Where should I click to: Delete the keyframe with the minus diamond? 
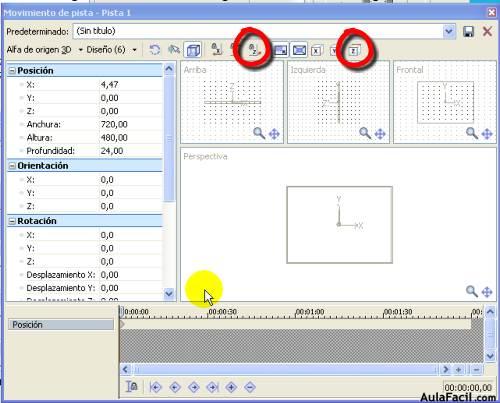250,387
